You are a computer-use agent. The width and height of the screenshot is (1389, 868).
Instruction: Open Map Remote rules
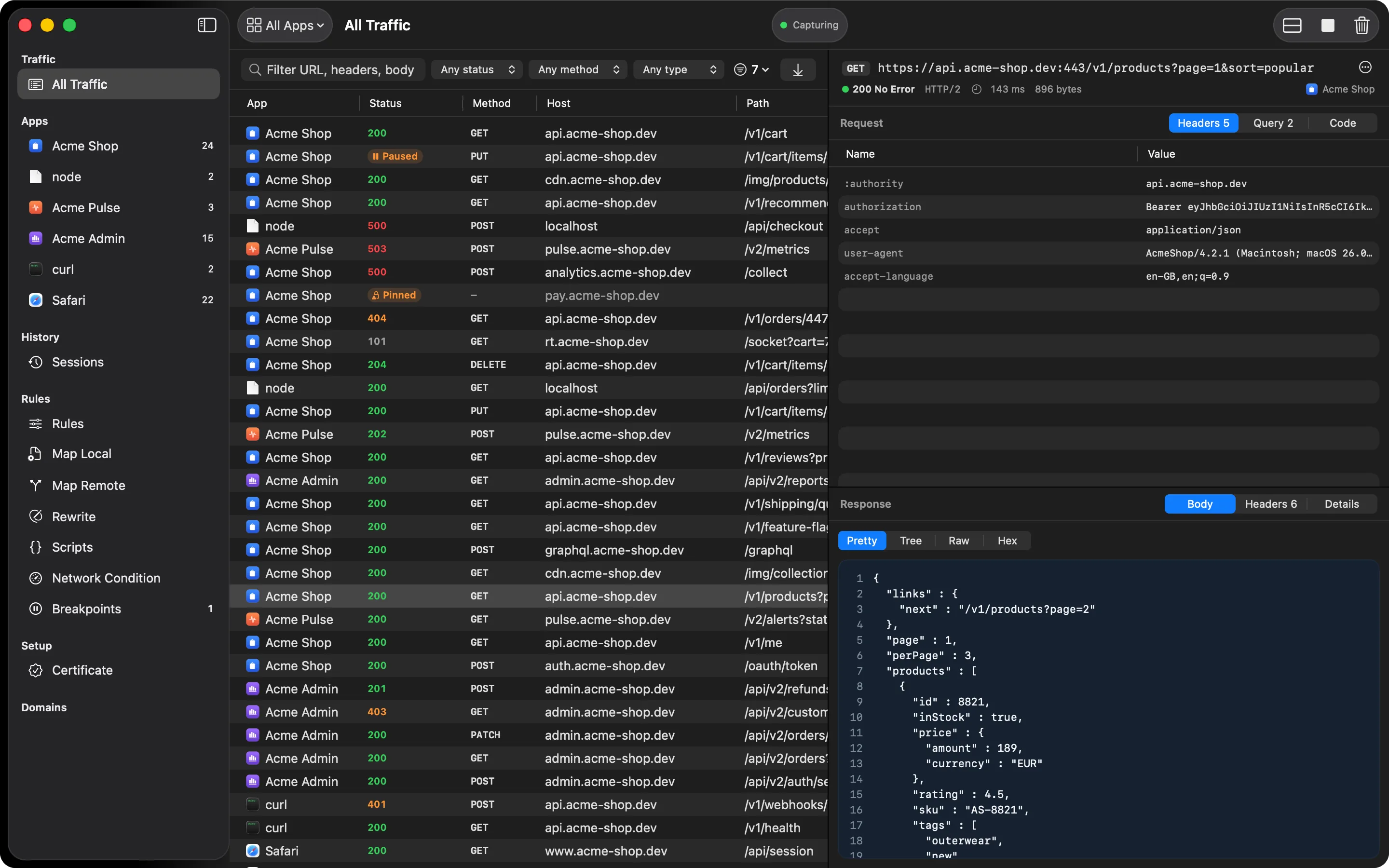(119, 486)
